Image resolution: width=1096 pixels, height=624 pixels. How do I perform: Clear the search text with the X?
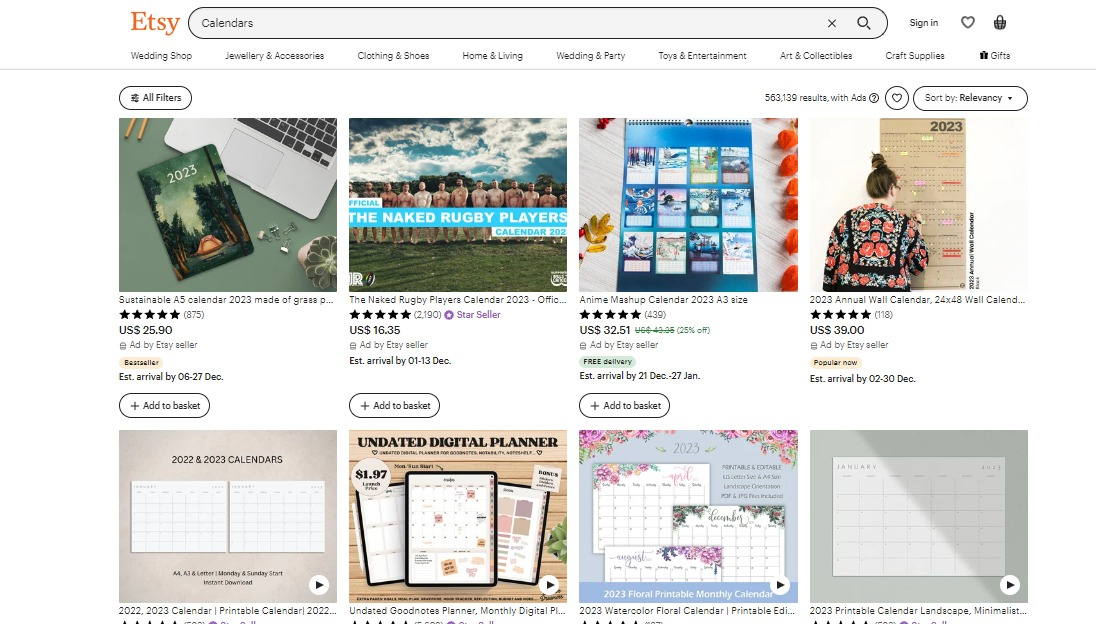(832, 23)
